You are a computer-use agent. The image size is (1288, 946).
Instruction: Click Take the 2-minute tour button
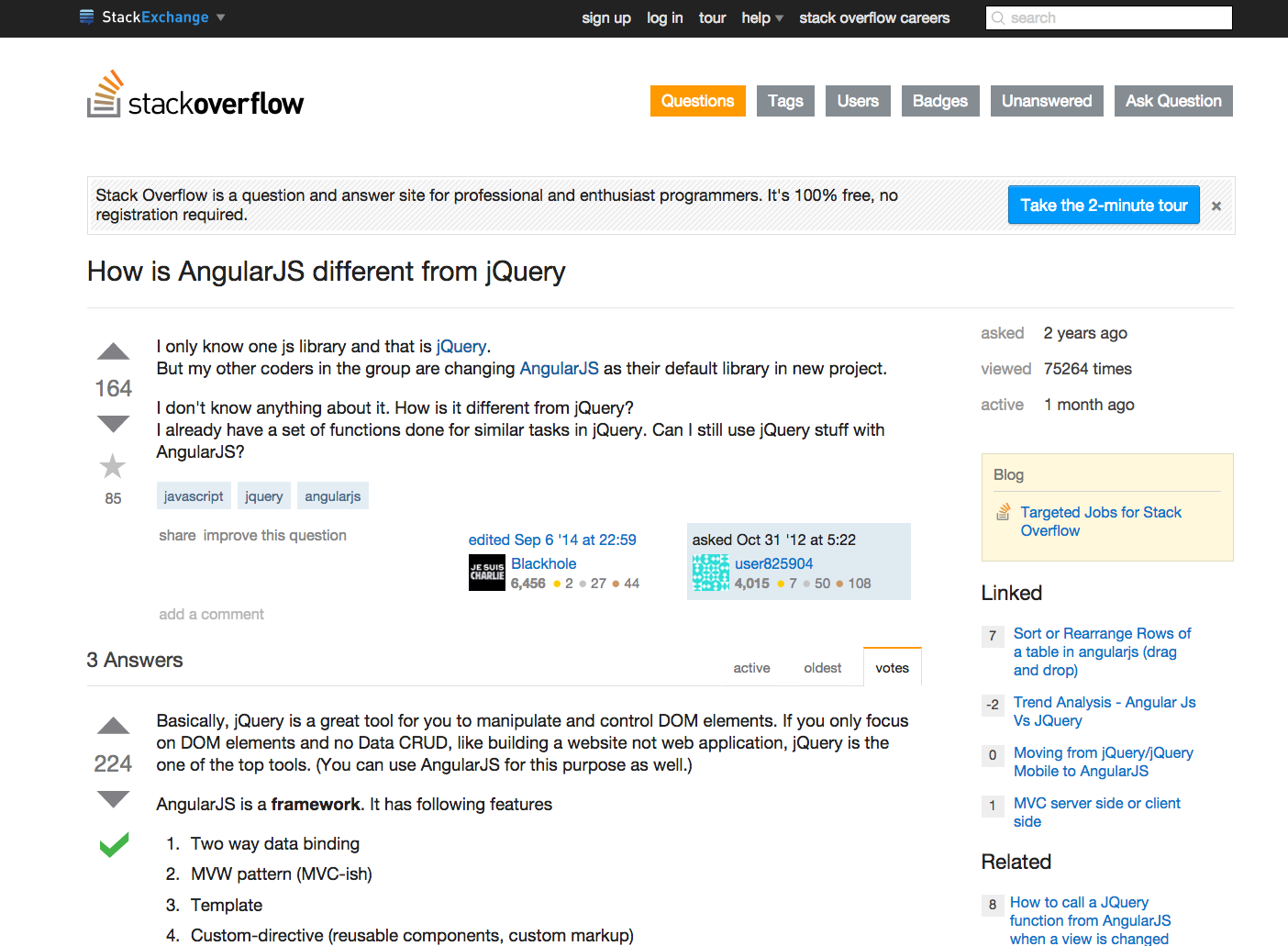1104,206
